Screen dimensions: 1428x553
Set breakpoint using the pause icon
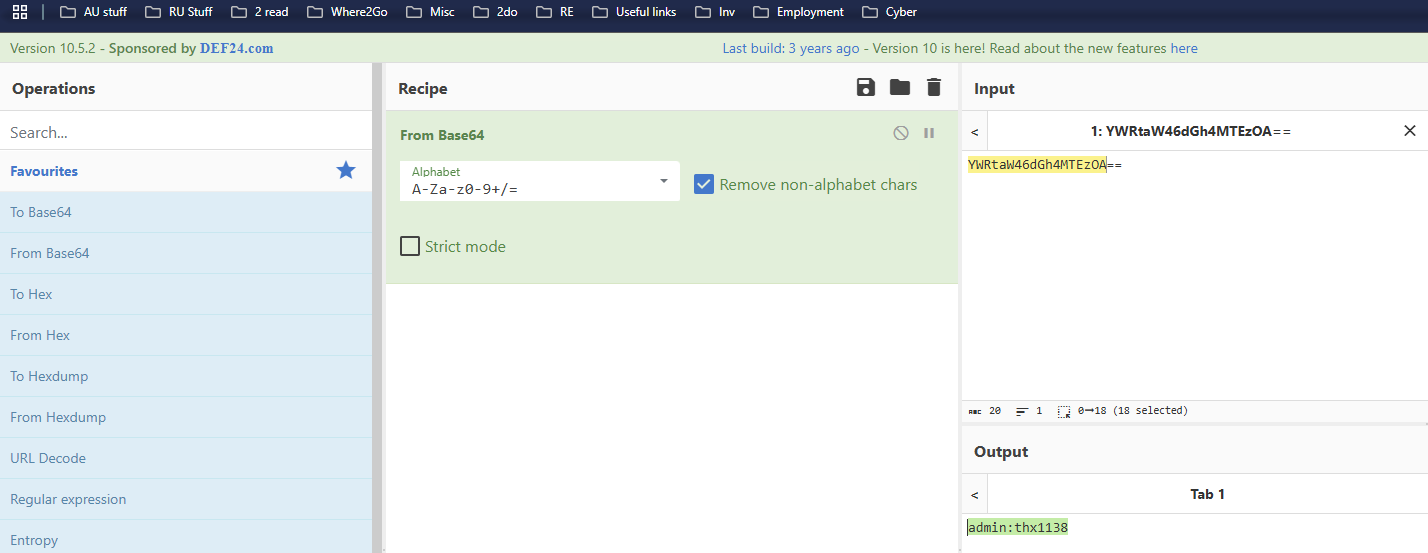tap(929, 133)
